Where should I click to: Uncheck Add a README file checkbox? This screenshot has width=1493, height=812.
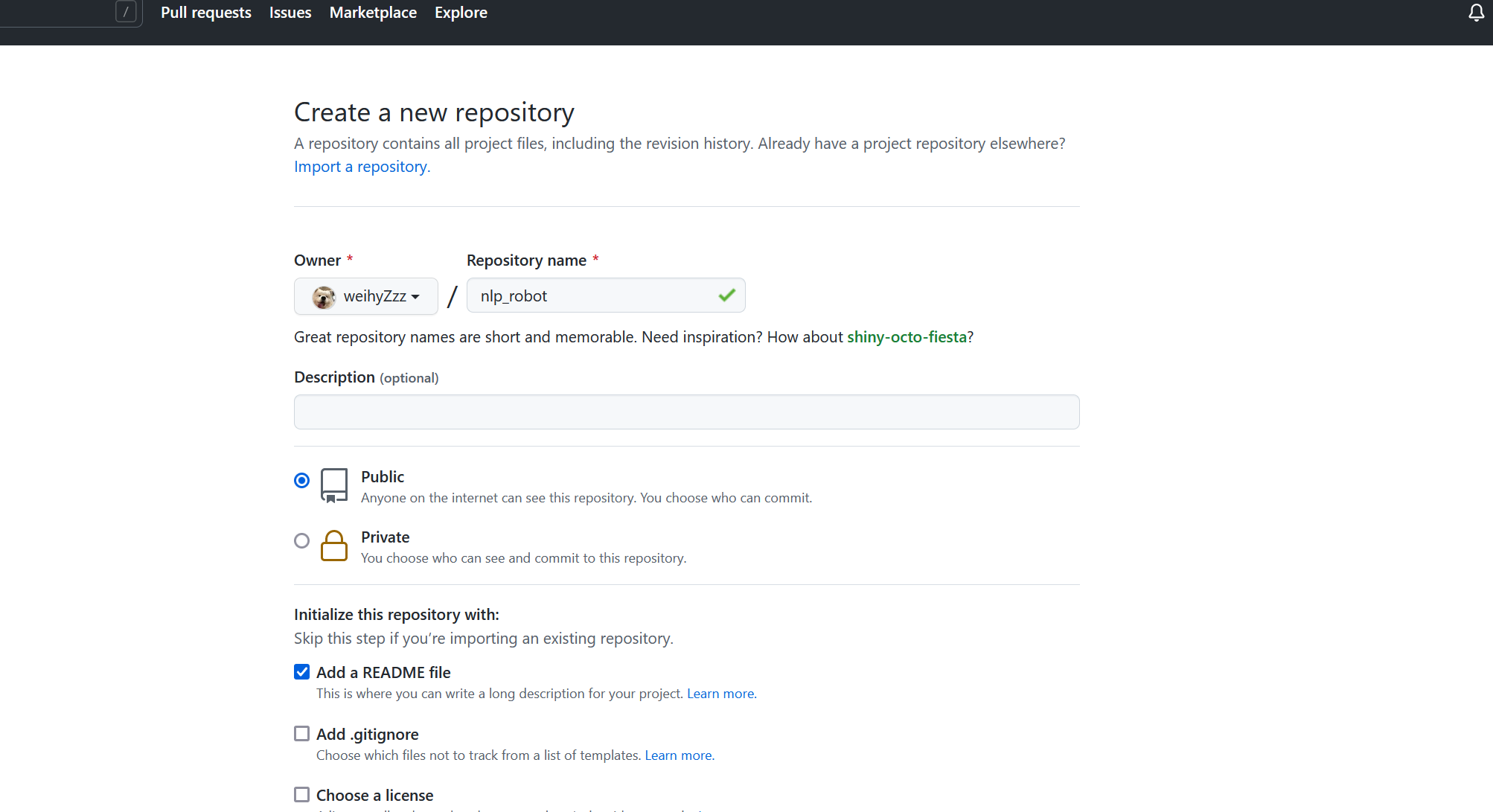point(301,672)
